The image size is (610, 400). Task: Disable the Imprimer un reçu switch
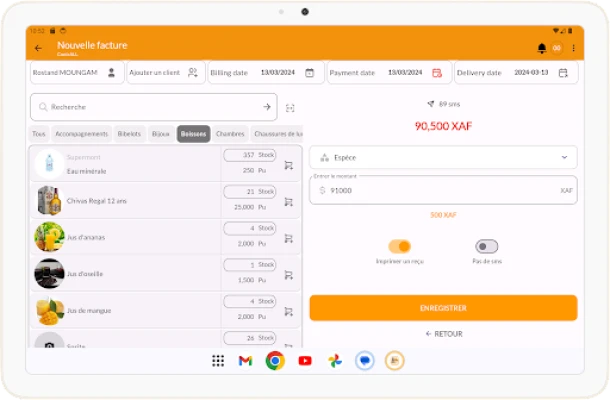[400, 246]
